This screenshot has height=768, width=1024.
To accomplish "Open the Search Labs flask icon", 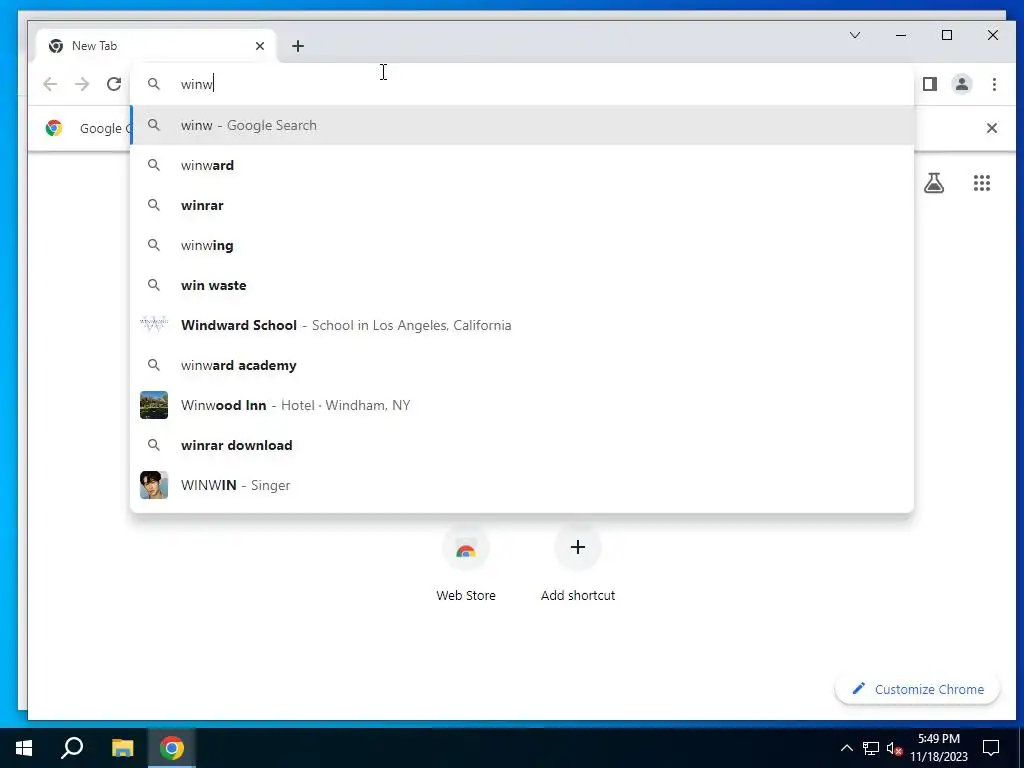I will tap(934, 183).
